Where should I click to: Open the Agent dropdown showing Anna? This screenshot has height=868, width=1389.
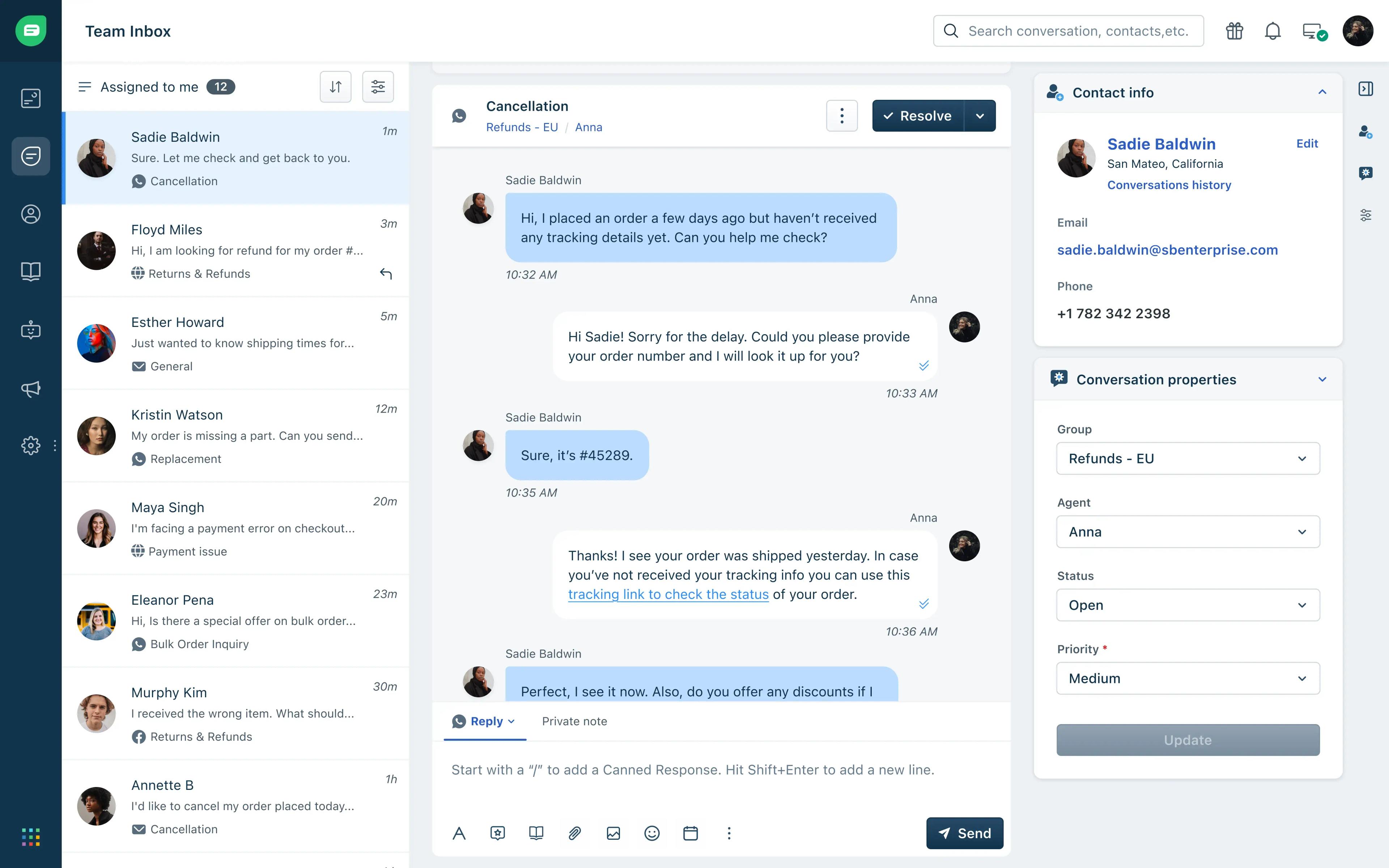[x=1188, y=532]
